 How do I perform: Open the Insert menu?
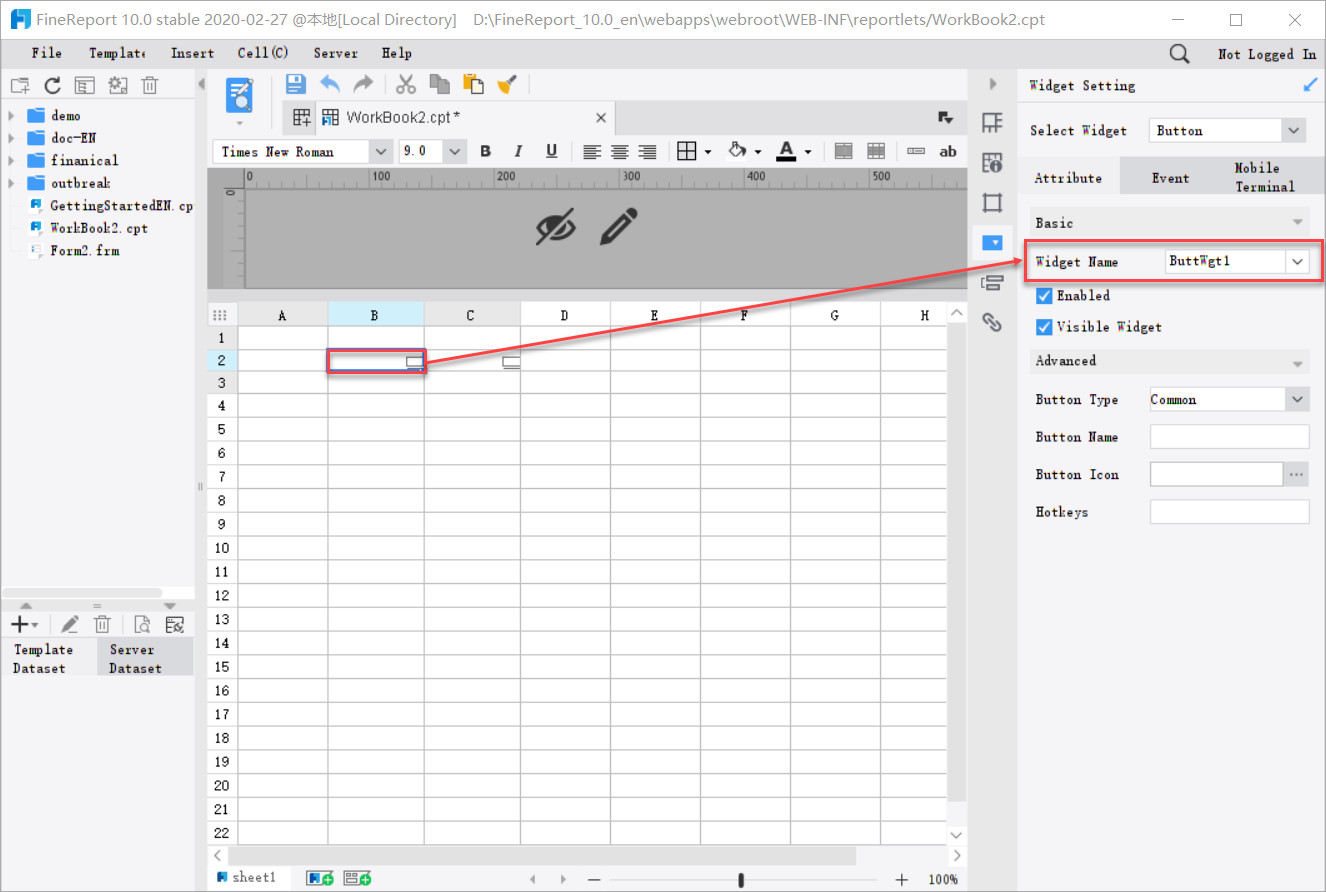click(192, 53)
